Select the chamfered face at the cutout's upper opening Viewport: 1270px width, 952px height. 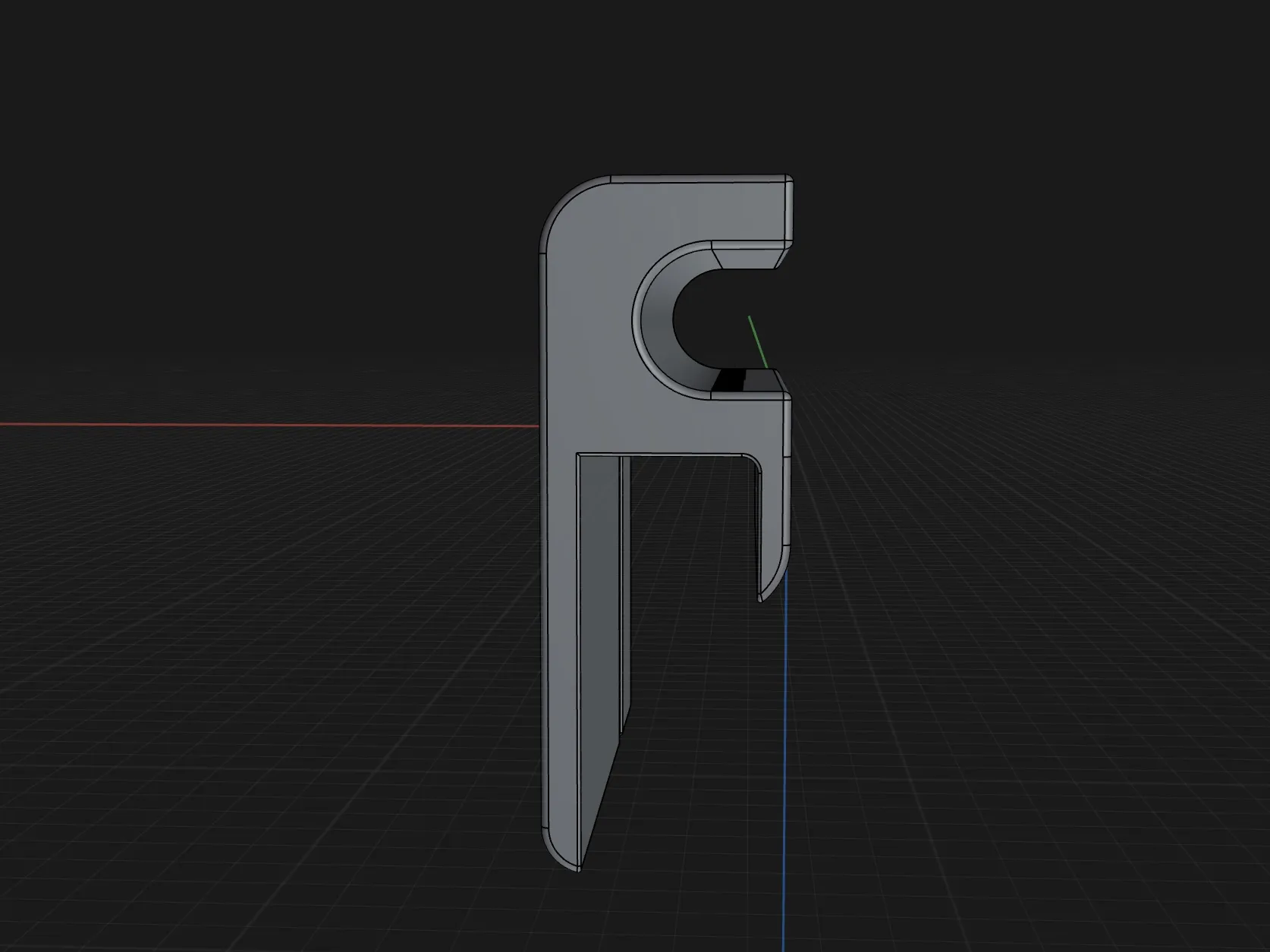747,256
